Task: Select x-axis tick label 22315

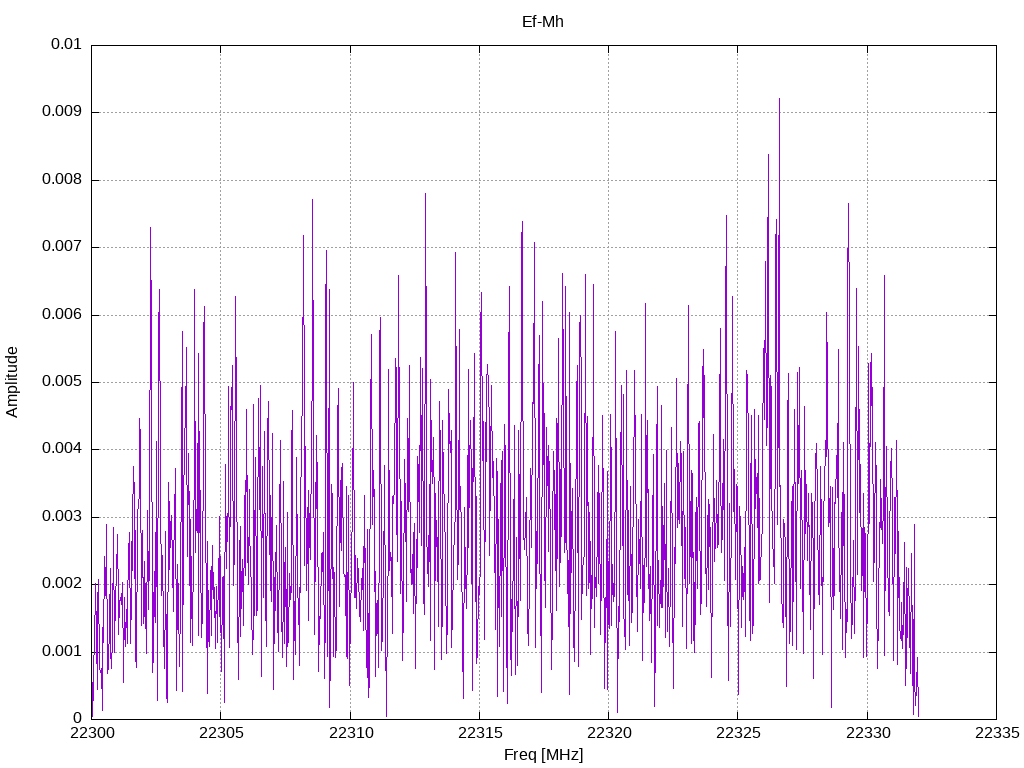Action: pyautogui.click(x=479, y=733)
